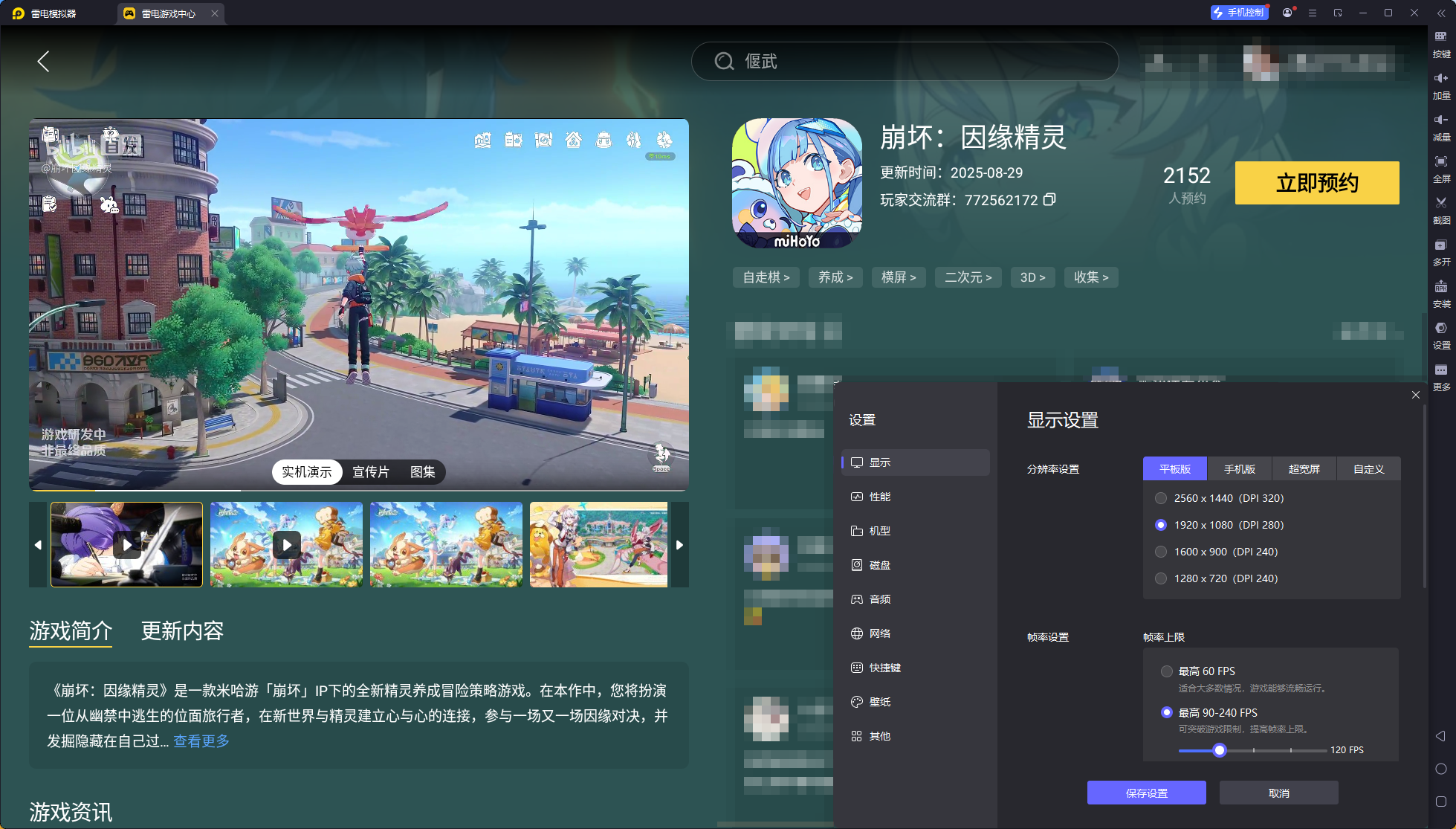This screenshot has height=829, width=1456.
Task: Switch to the 超宽屏 resolution tab
Action: pos(1304,469)
